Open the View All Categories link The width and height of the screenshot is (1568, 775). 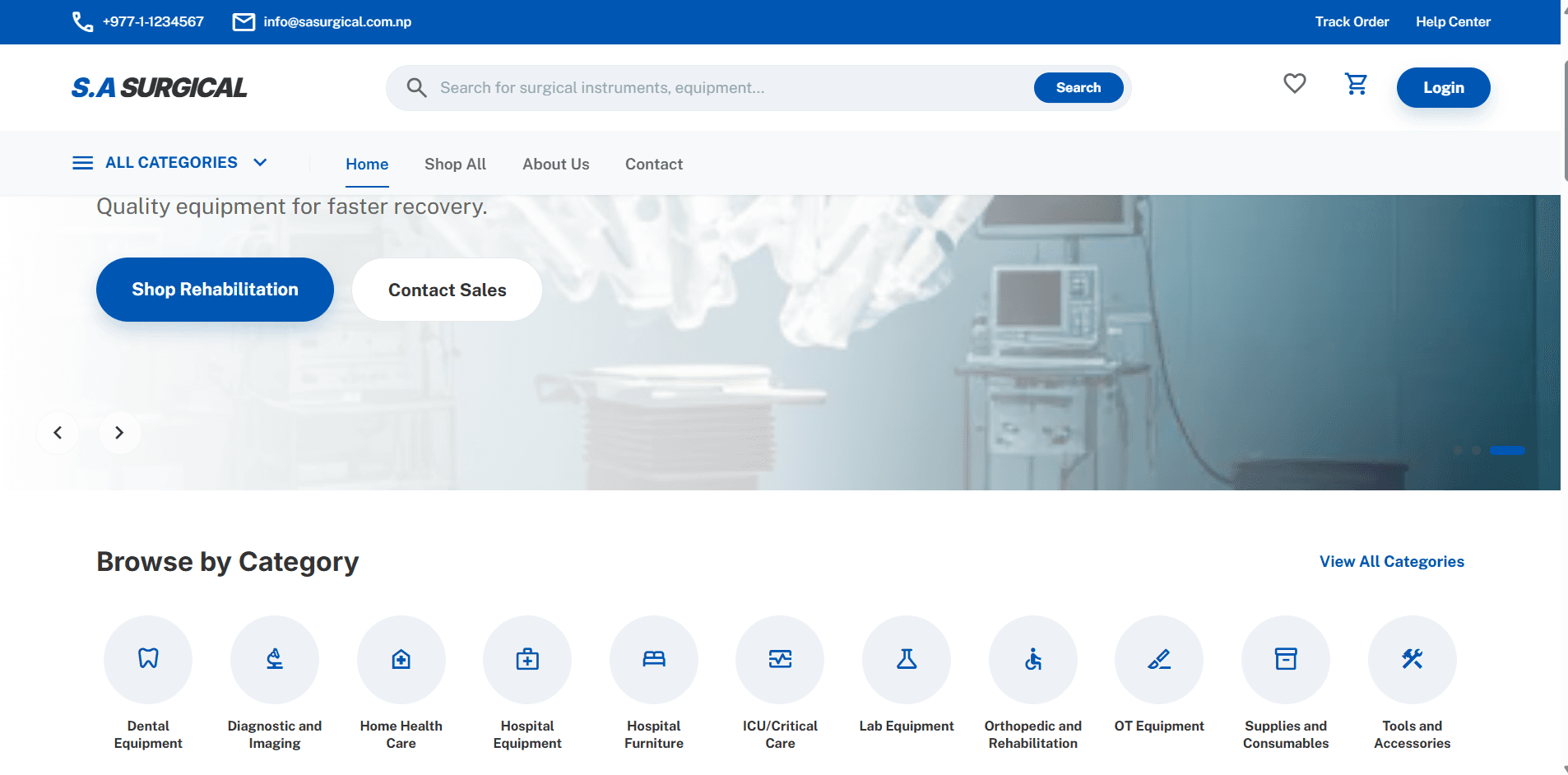1390,561
